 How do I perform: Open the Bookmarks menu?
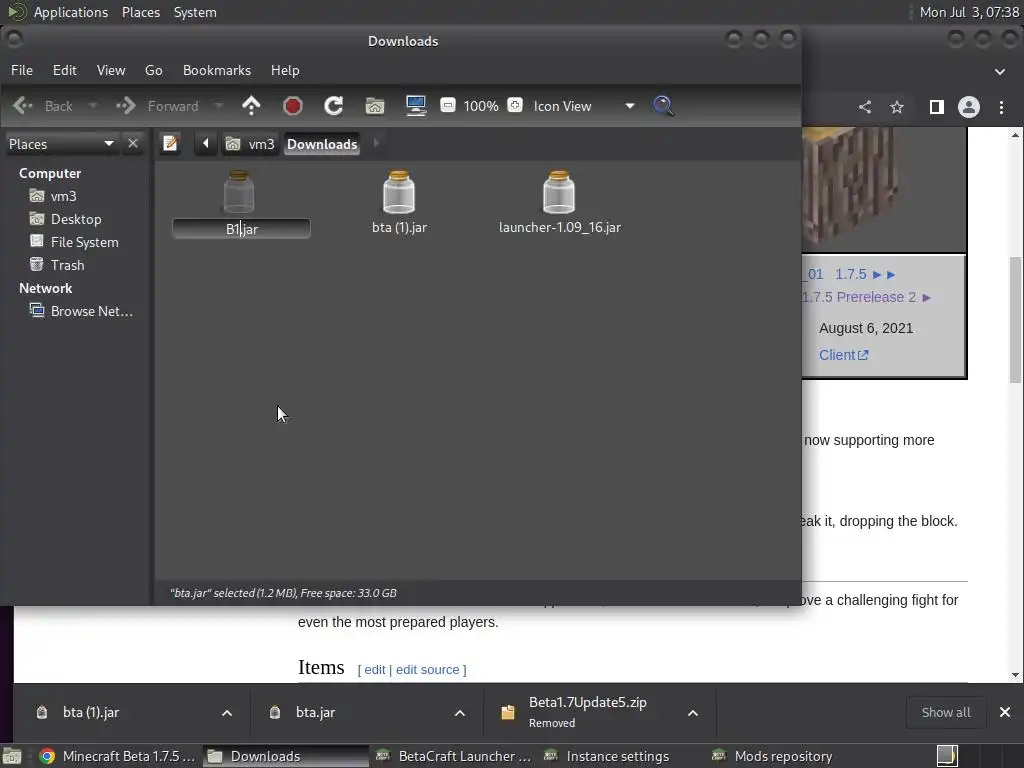pyautogui.click(x=217, y=70)
